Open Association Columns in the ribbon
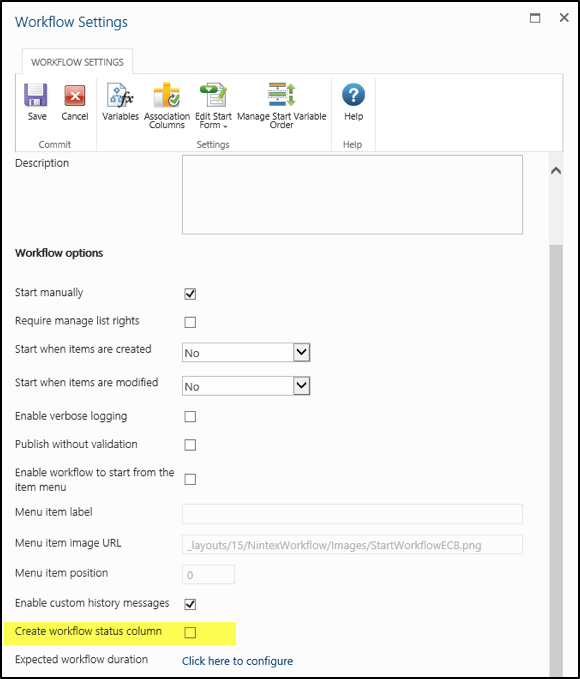 pos(167,95)
